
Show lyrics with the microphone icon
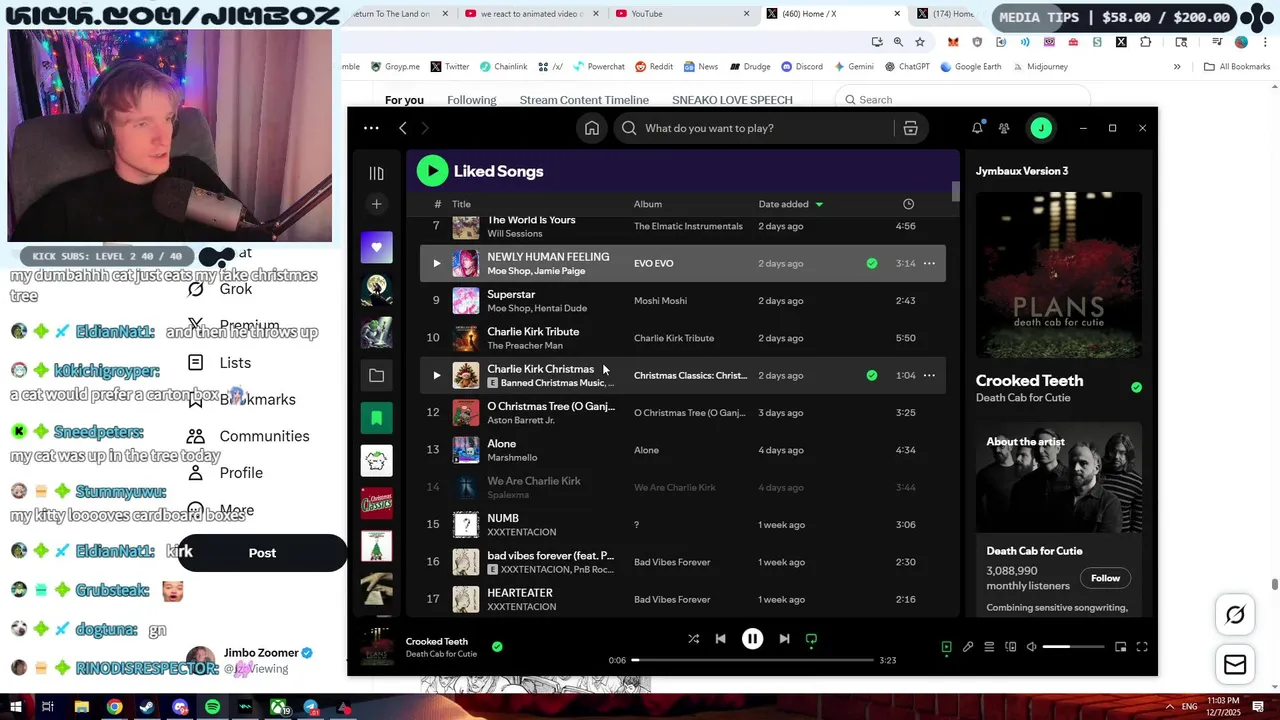pos(968,647)
